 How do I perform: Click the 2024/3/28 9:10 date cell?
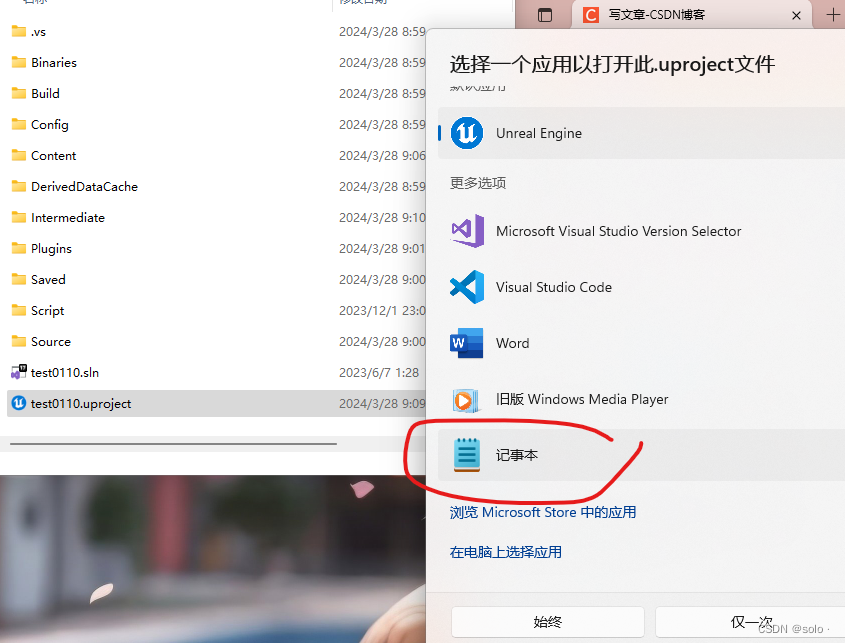pyautogui.click(x=382, y=217)
